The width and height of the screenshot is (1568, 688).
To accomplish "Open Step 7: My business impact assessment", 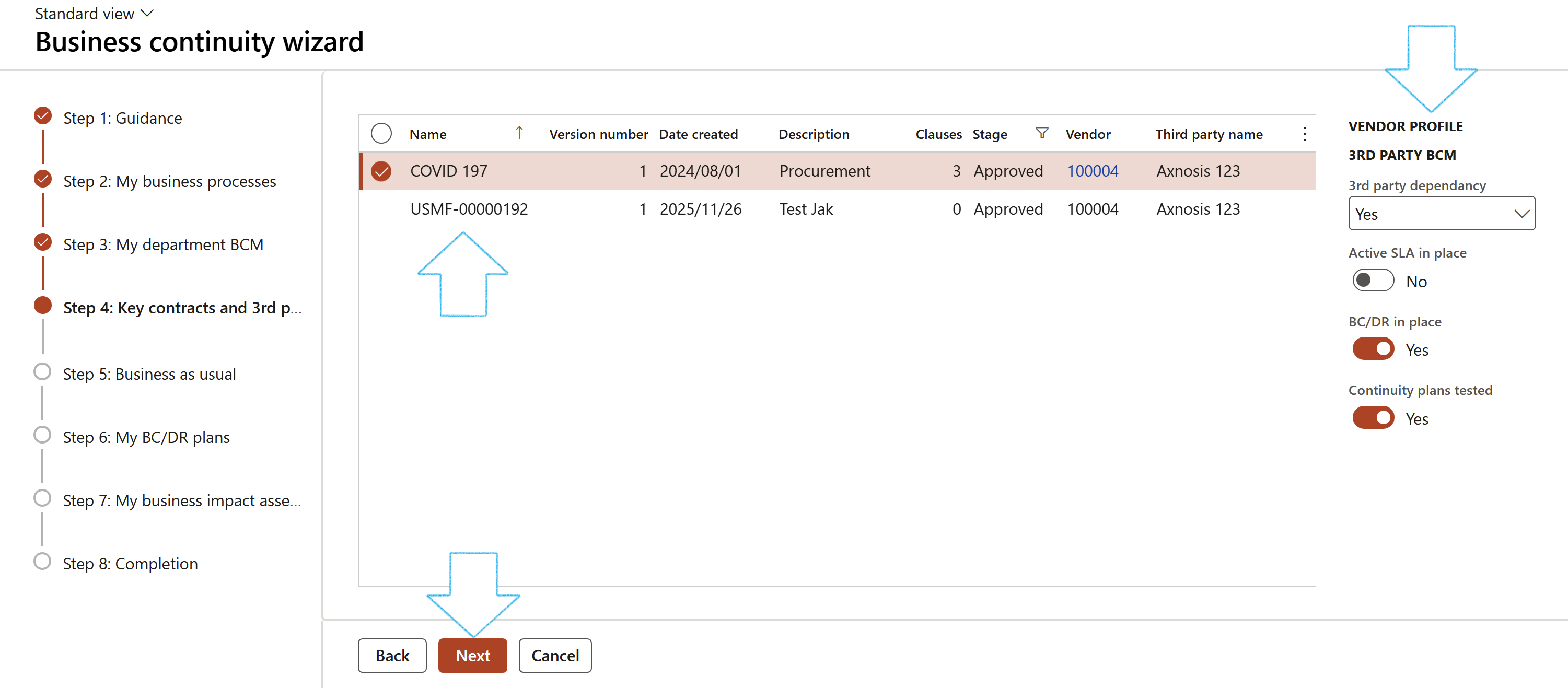I will click(x=181, y=500).
